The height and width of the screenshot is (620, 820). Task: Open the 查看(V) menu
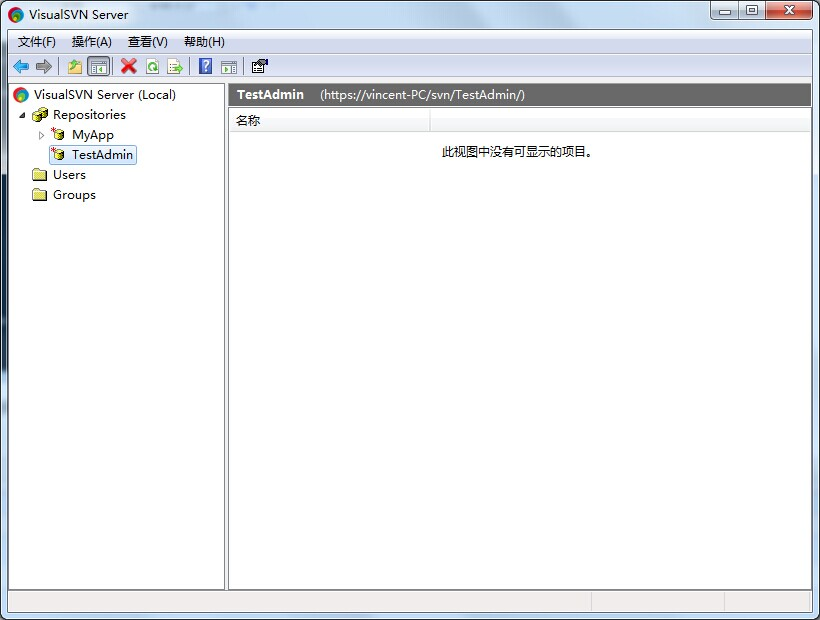click(x=146, y=41)
